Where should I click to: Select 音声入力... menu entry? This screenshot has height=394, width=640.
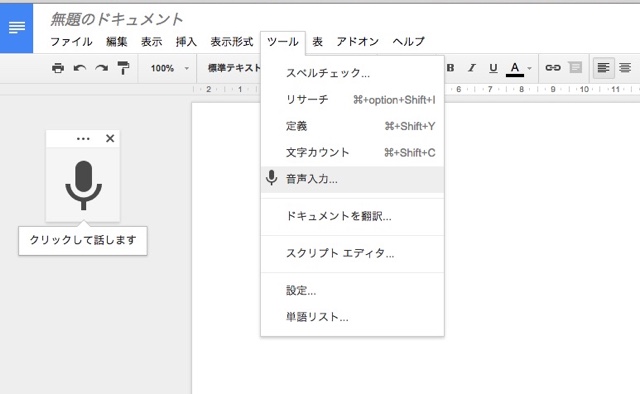(x=352, y=179)
